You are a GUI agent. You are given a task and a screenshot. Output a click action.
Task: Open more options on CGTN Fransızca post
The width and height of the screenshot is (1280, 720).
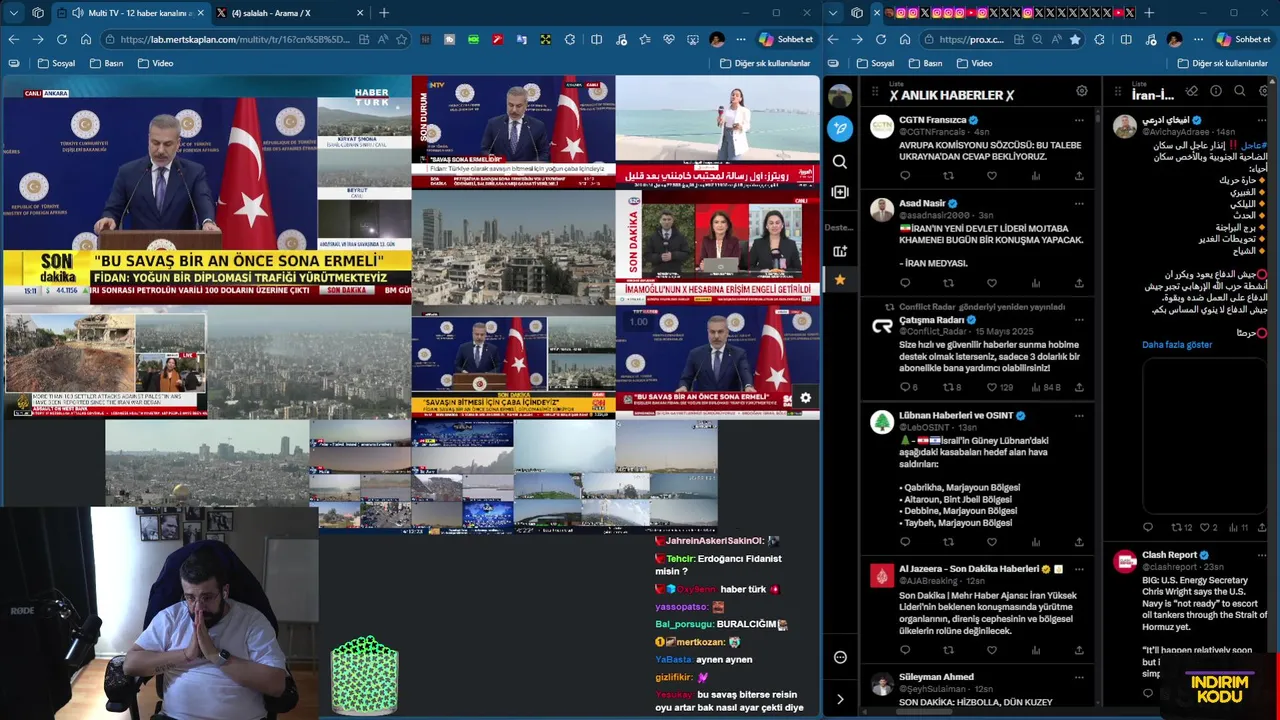click(1079, 120)
